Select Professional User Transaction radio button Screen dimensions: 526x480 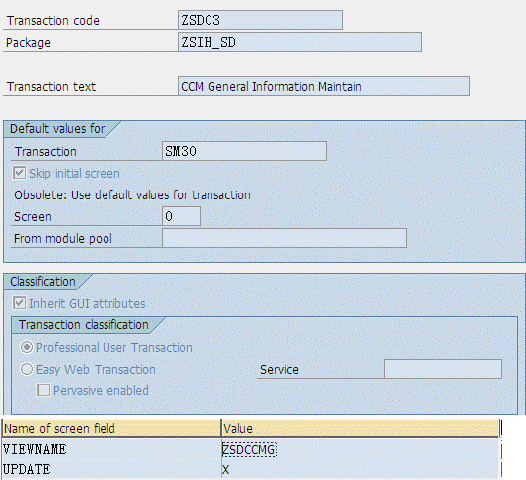(x=27, y=347)
